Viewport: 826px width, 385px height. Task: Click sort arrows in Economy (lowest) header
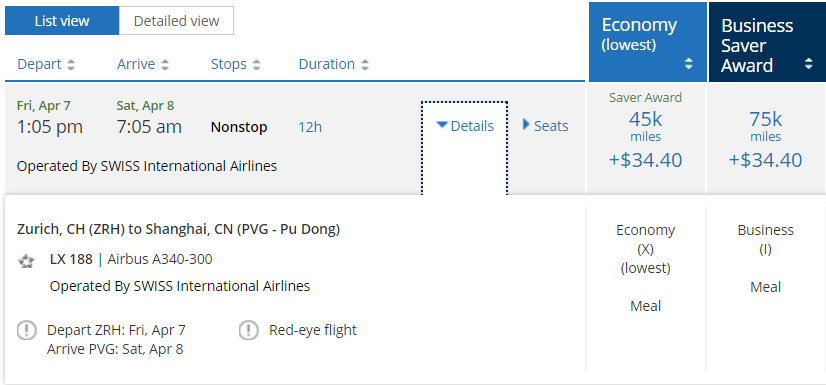689,64
